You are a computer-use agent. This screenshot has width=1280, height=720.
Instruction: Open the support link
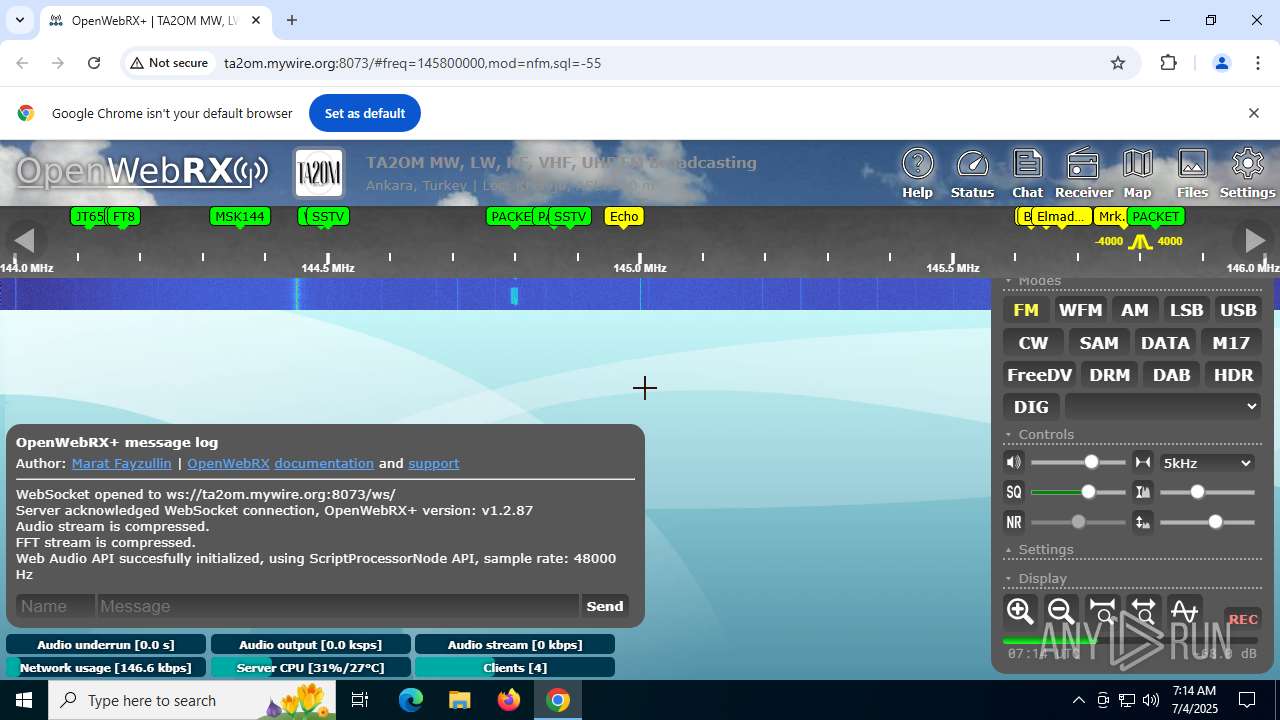(434, 464)
